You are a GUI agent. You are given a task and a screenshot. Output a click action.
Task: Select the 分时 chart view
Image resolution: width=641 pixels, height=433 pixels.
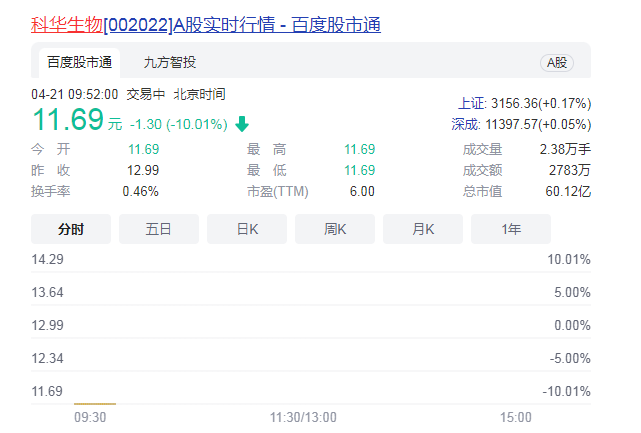[x=71, y=229]
